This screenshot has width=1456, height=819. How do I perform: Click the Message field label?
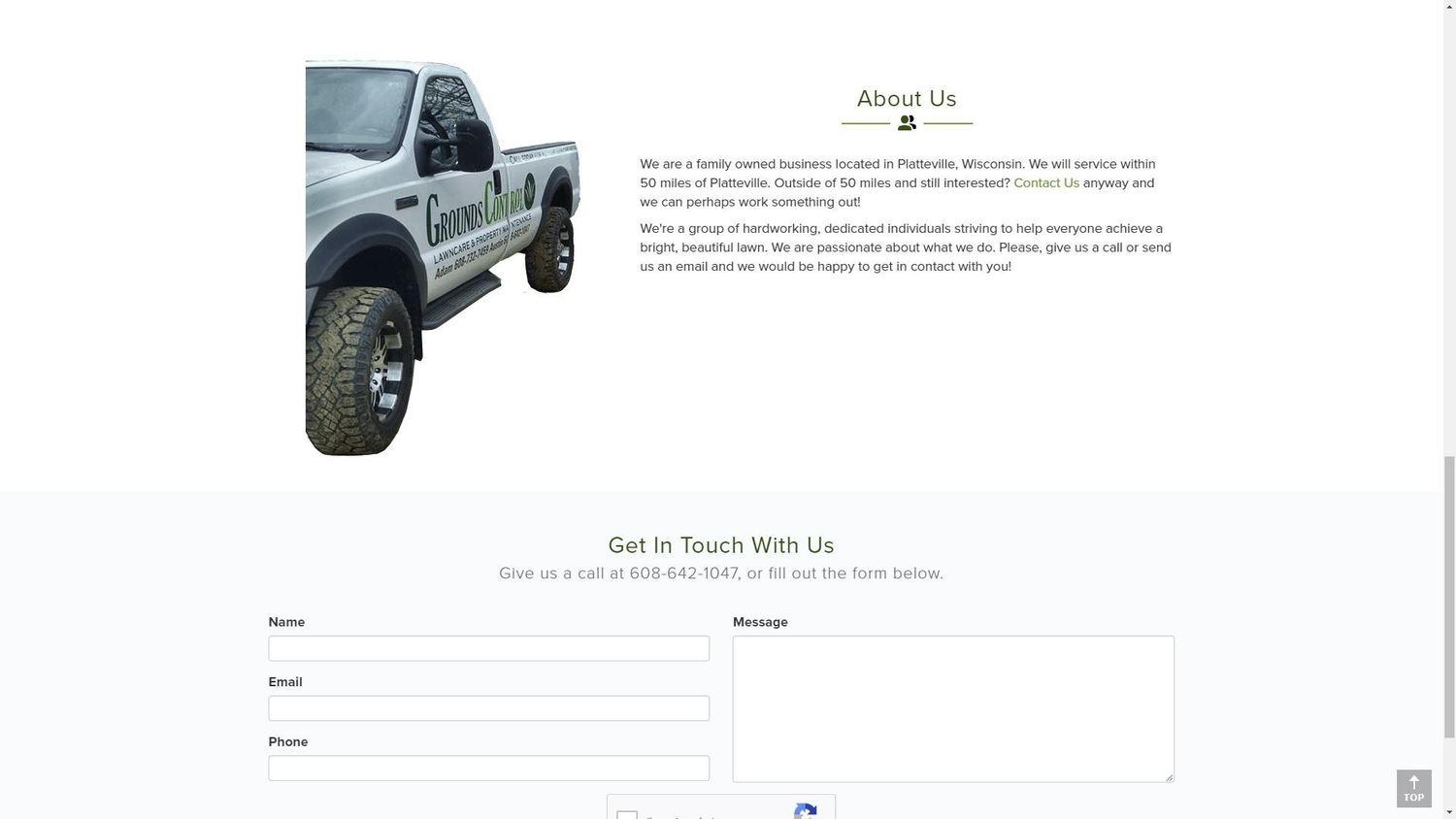pyautogui.click(x=760, y=622)
